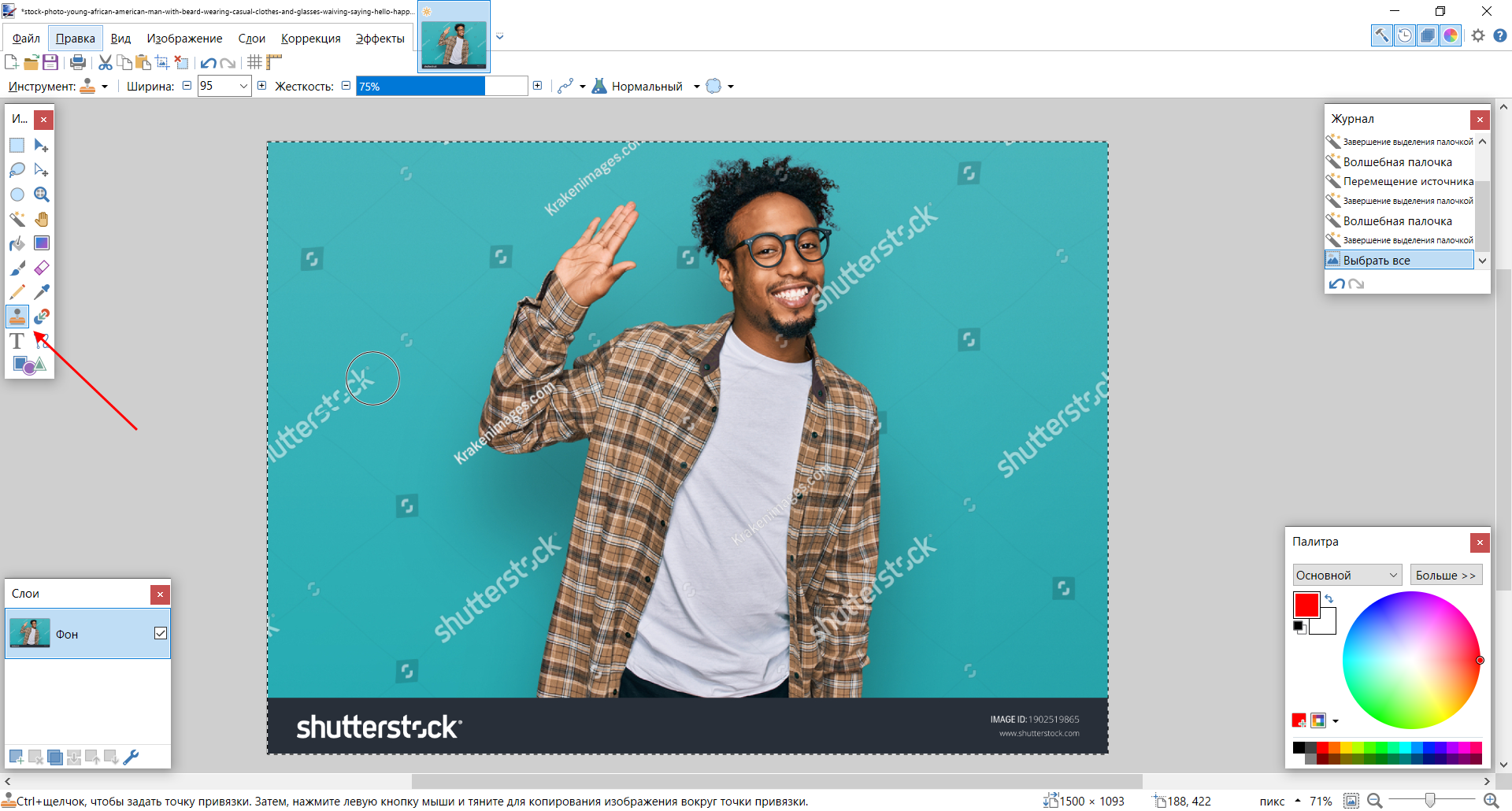
Task: Open the palette management dropdown arrow
Action: pyautogui.click(x=1336, y=720)
